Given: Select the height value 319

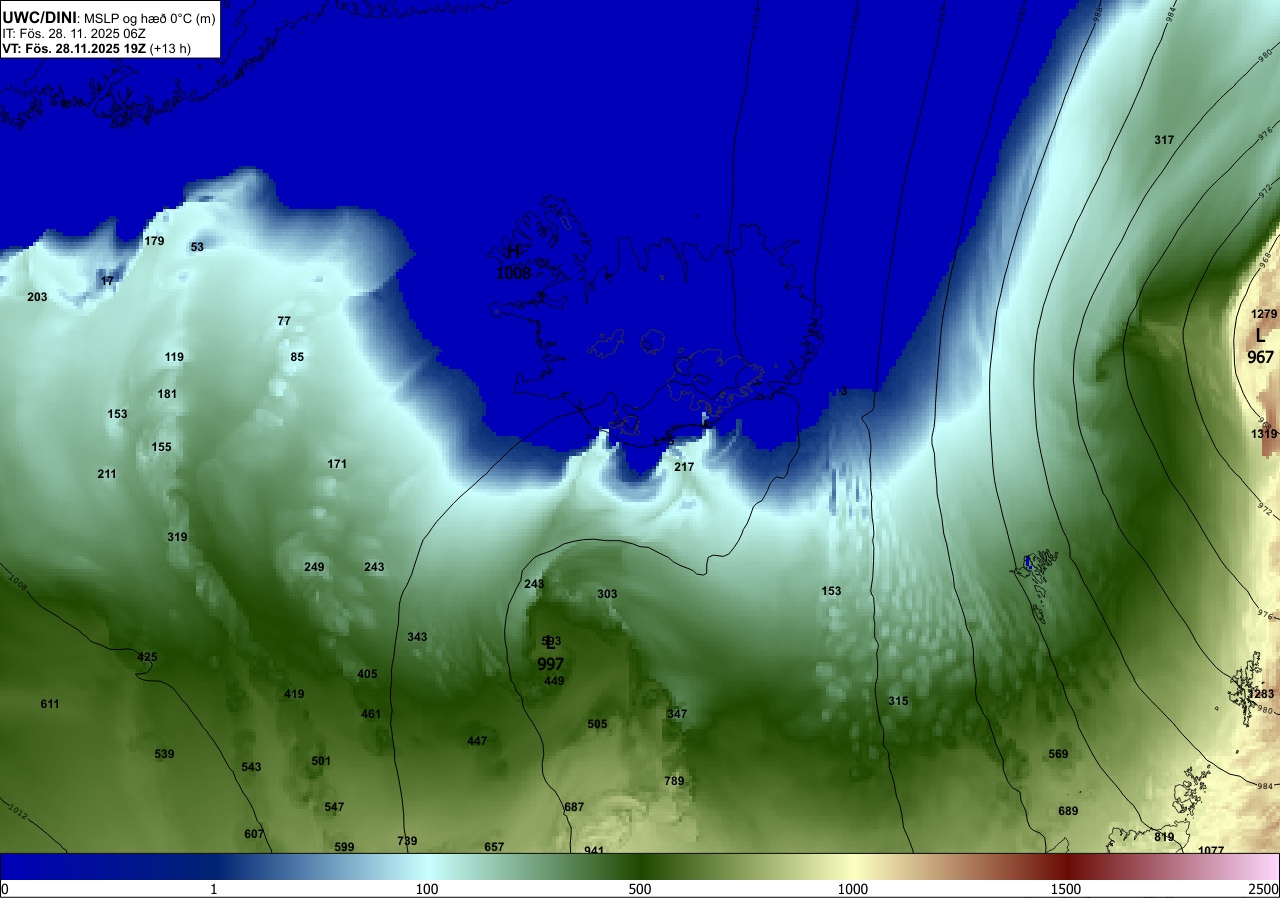Looking at the screenshot, I should tap(177, 537).
